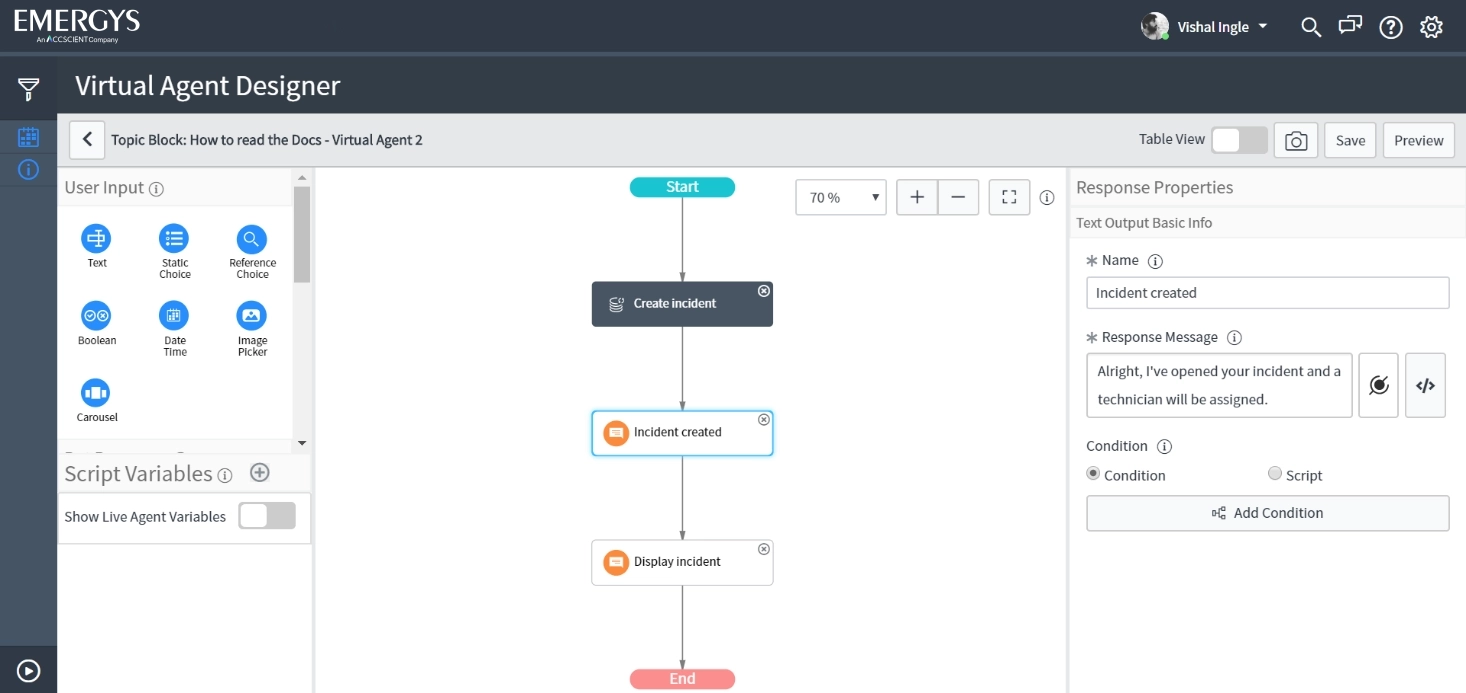Image resolution: width=1466 pixels, height=693 pixels.
Task: Toggle Table View switch
Action: [x=1240, y=140]
